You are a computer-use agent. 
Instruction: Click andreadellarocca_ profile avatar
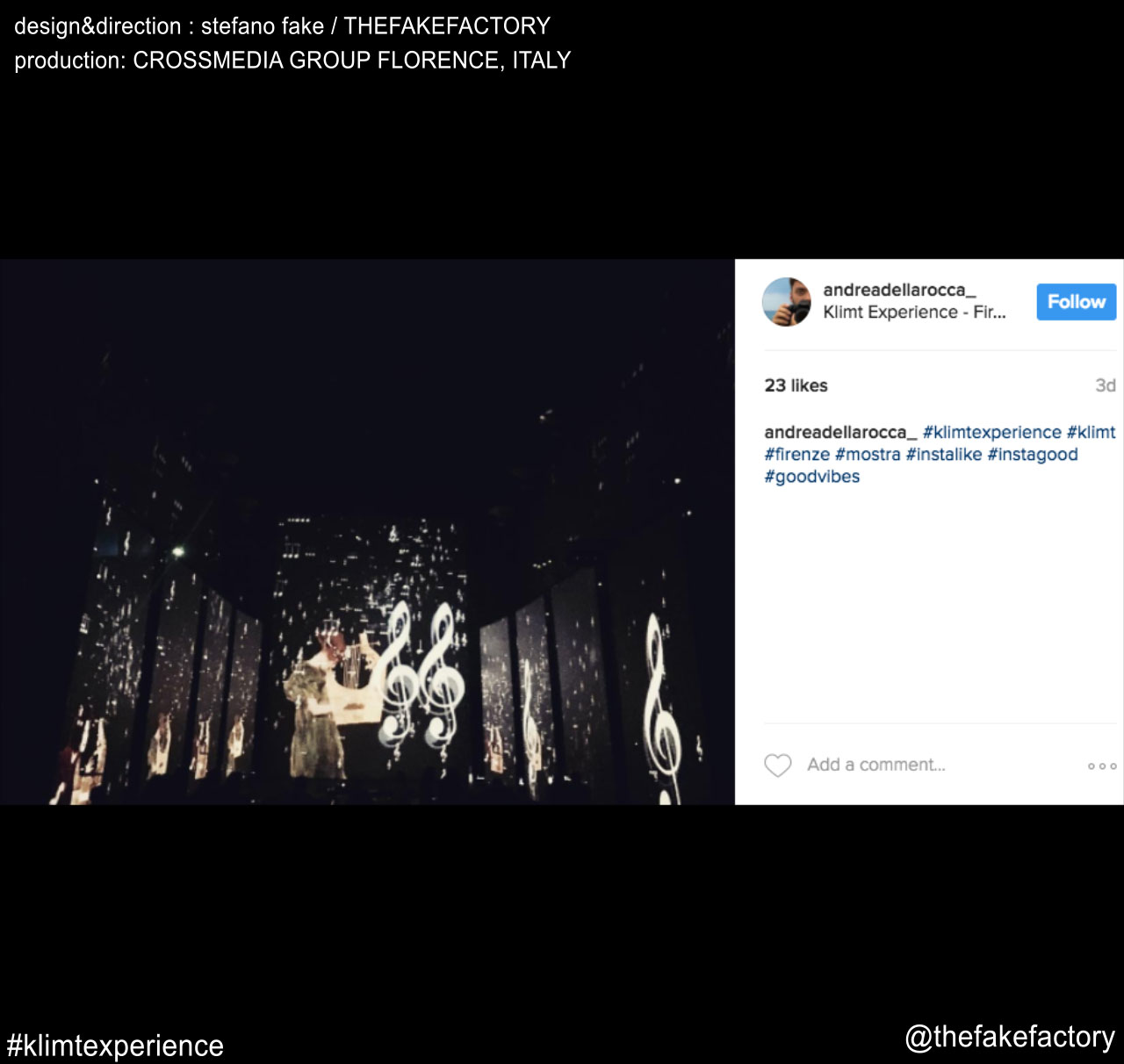(787, 301)
